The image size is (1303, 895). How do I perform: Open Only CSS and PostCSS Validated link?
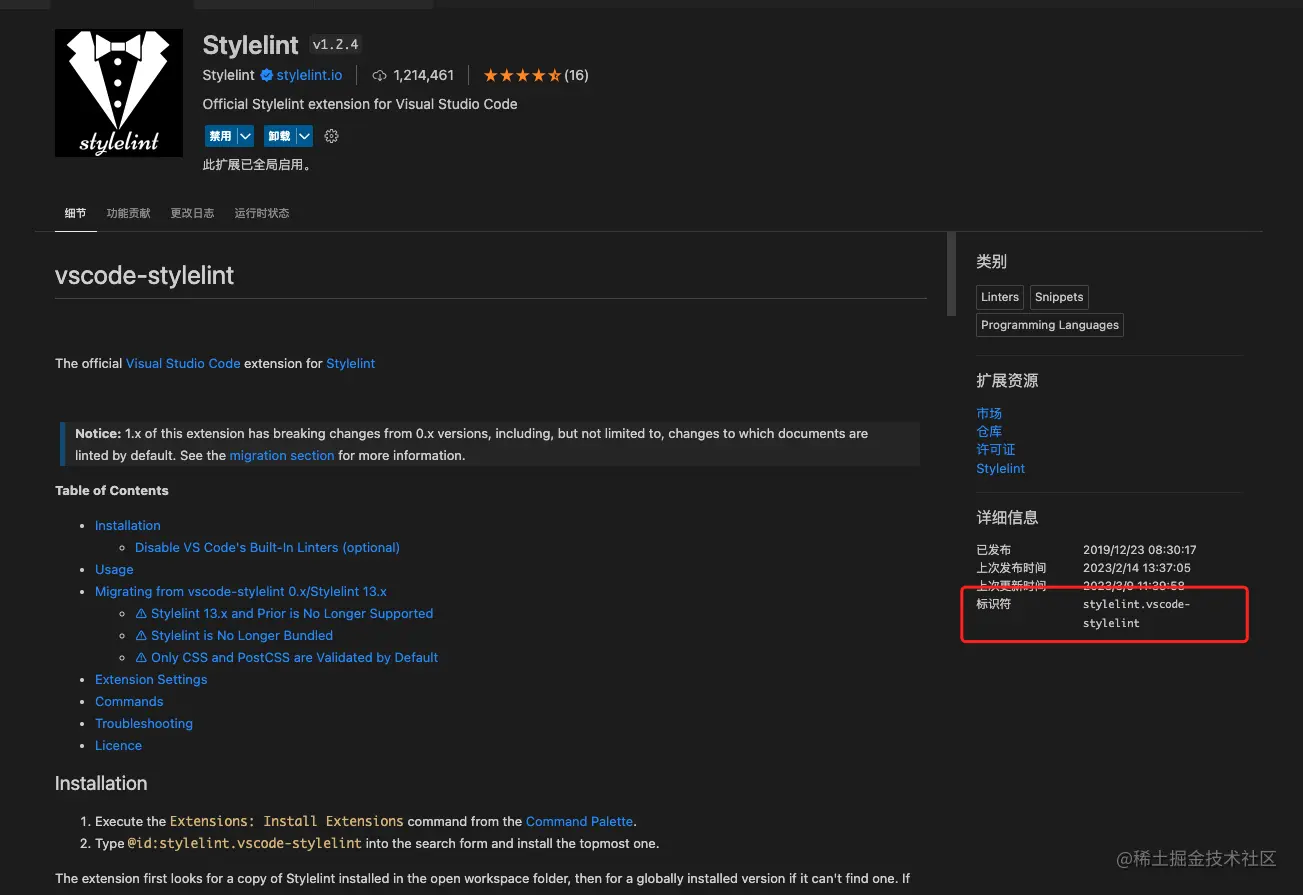point(286,657)
